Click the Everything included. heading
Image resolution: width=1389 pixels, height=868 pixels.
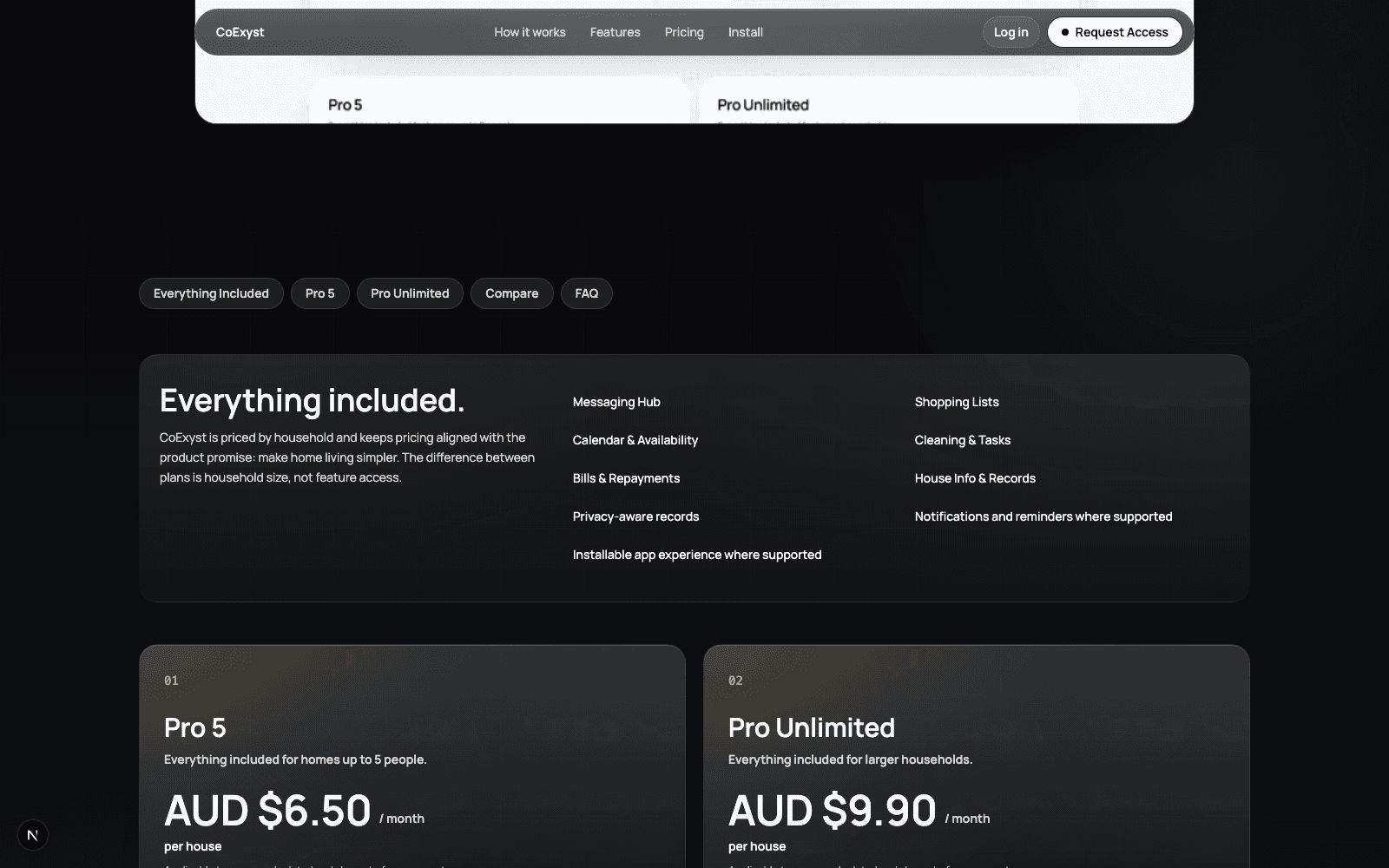coord(312,400)
